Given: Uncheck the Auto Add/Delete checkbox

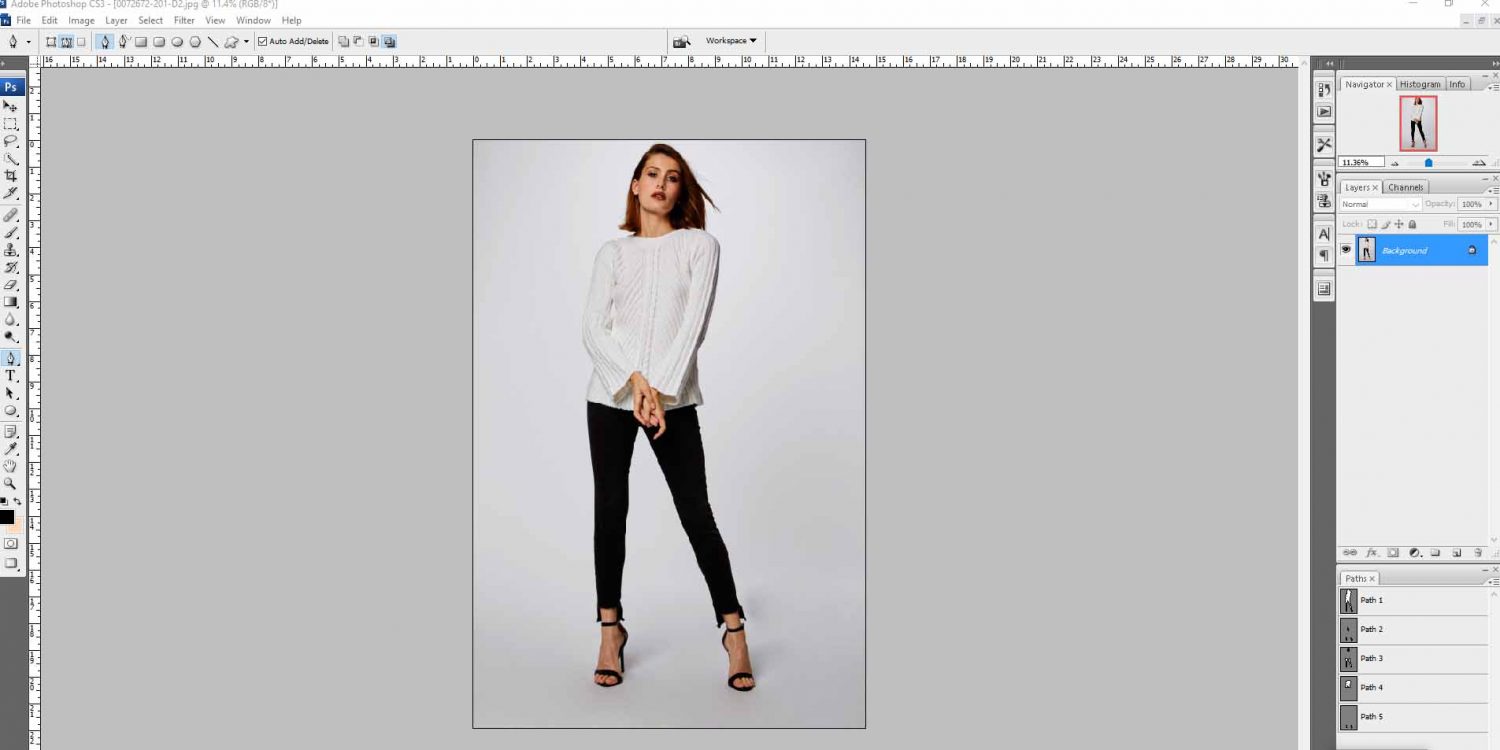Looking at the screenshot, I should [263, 42].
